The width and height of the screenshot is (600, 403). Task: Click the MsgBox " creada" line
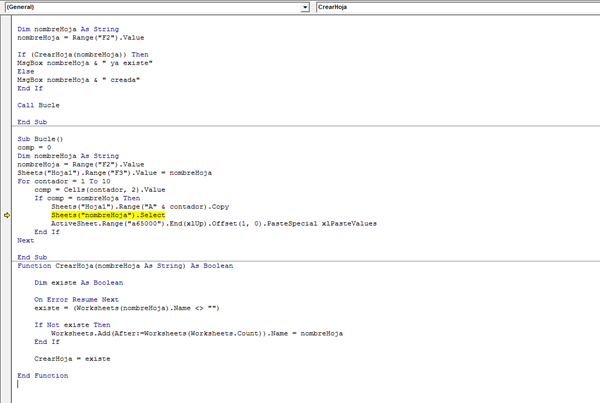click(57, 79)
